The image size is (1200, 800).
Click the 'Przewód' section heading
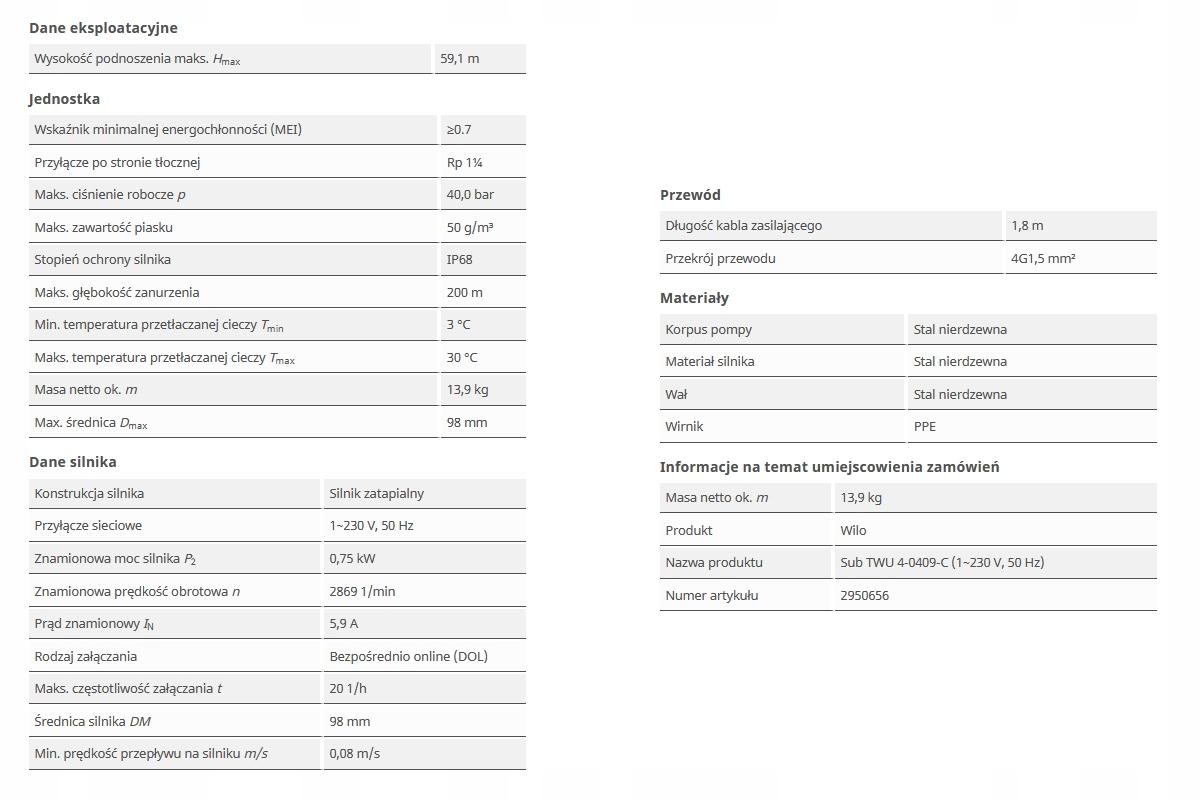pyautogui.click(x=690, y=195)
